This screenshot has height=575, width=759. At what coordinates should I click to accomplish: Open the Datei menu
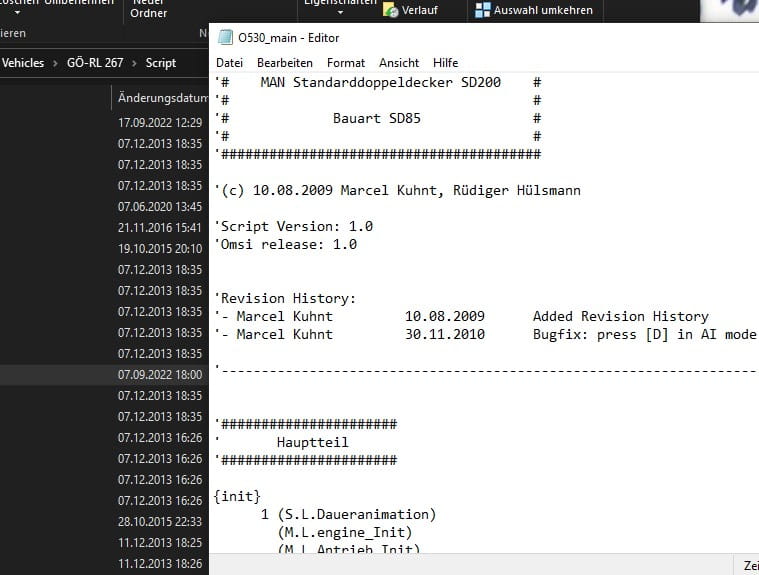229,63
